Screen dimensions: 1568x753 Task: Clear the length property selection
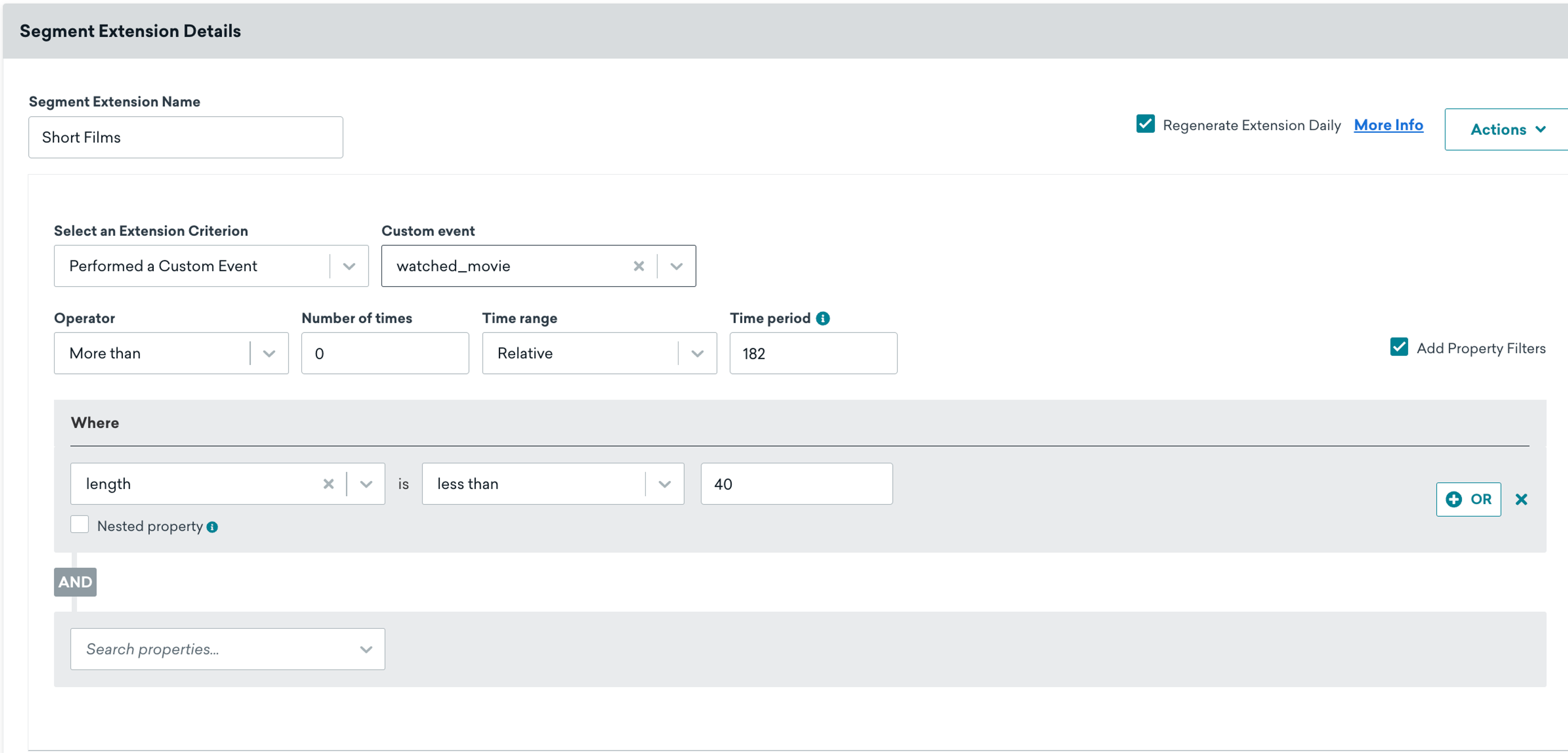pos(328,484)
